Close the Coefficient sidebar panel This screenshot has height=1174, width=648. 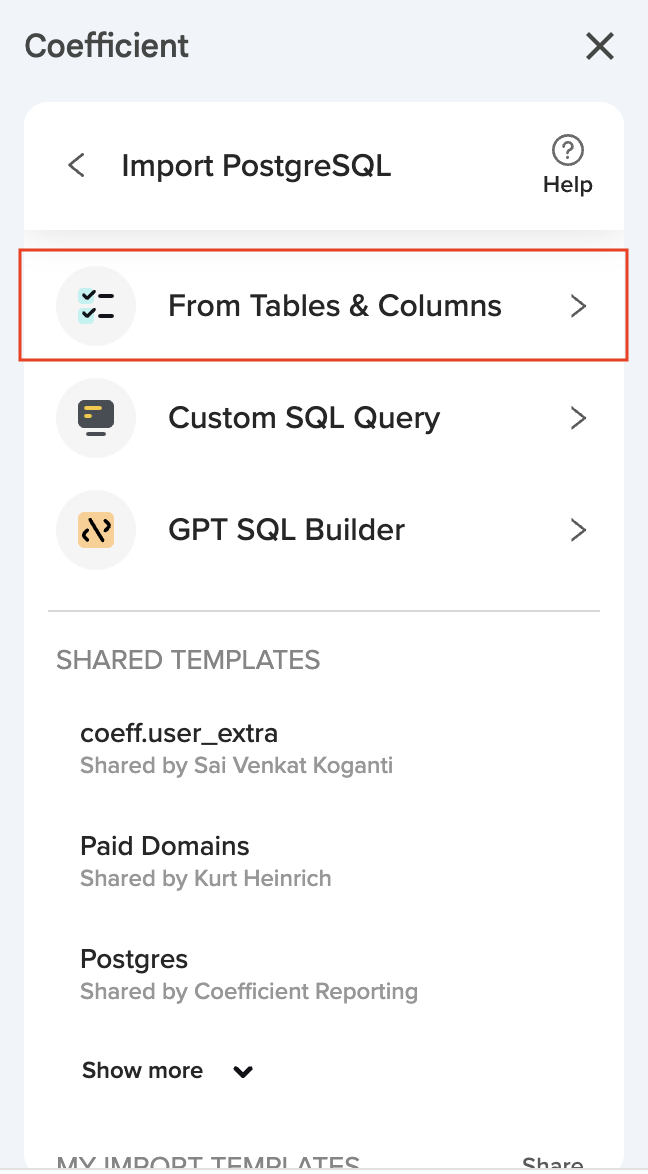(x=599, y=46)
